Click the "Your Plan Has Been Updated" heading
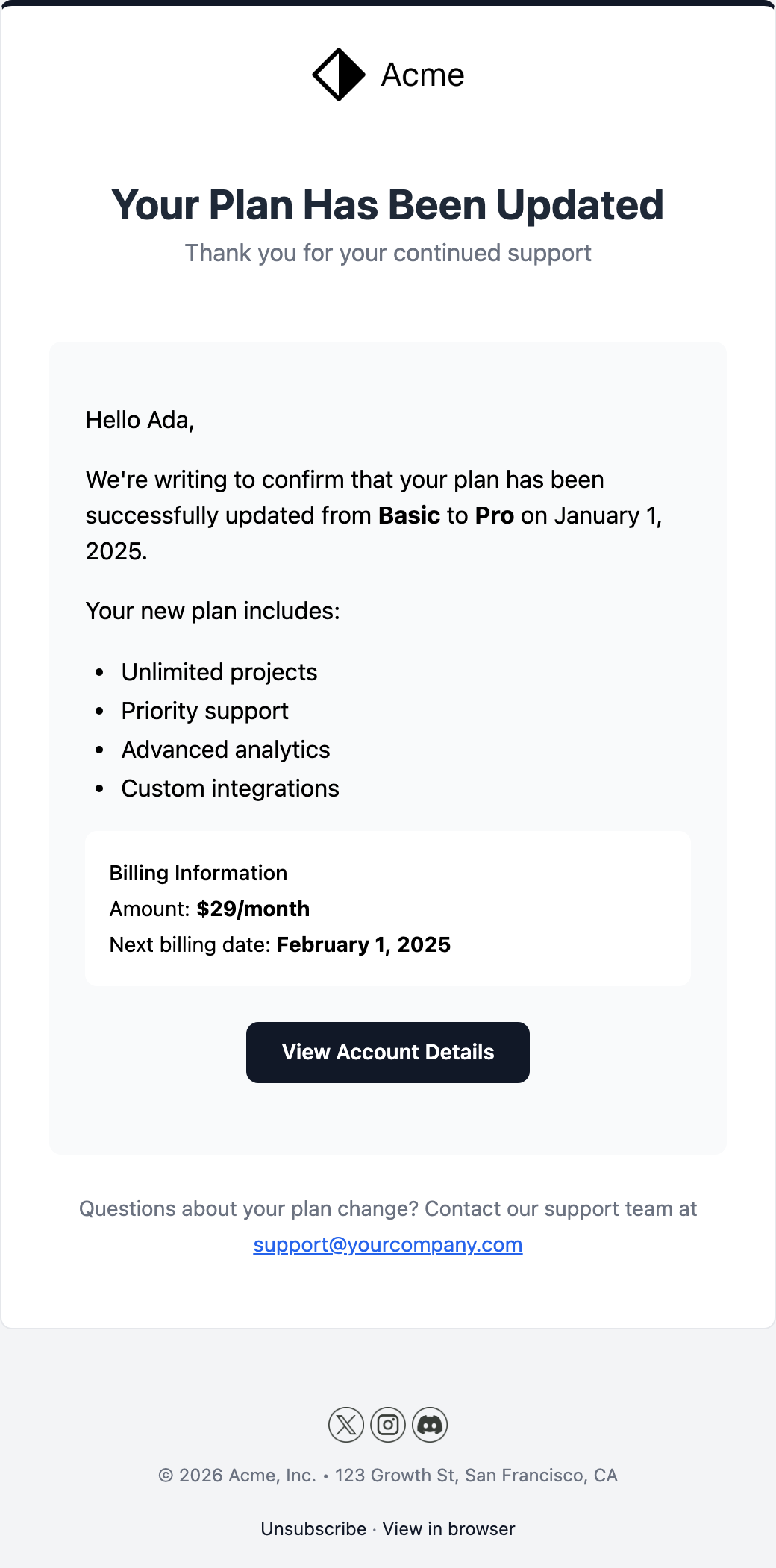 [388, 205]
